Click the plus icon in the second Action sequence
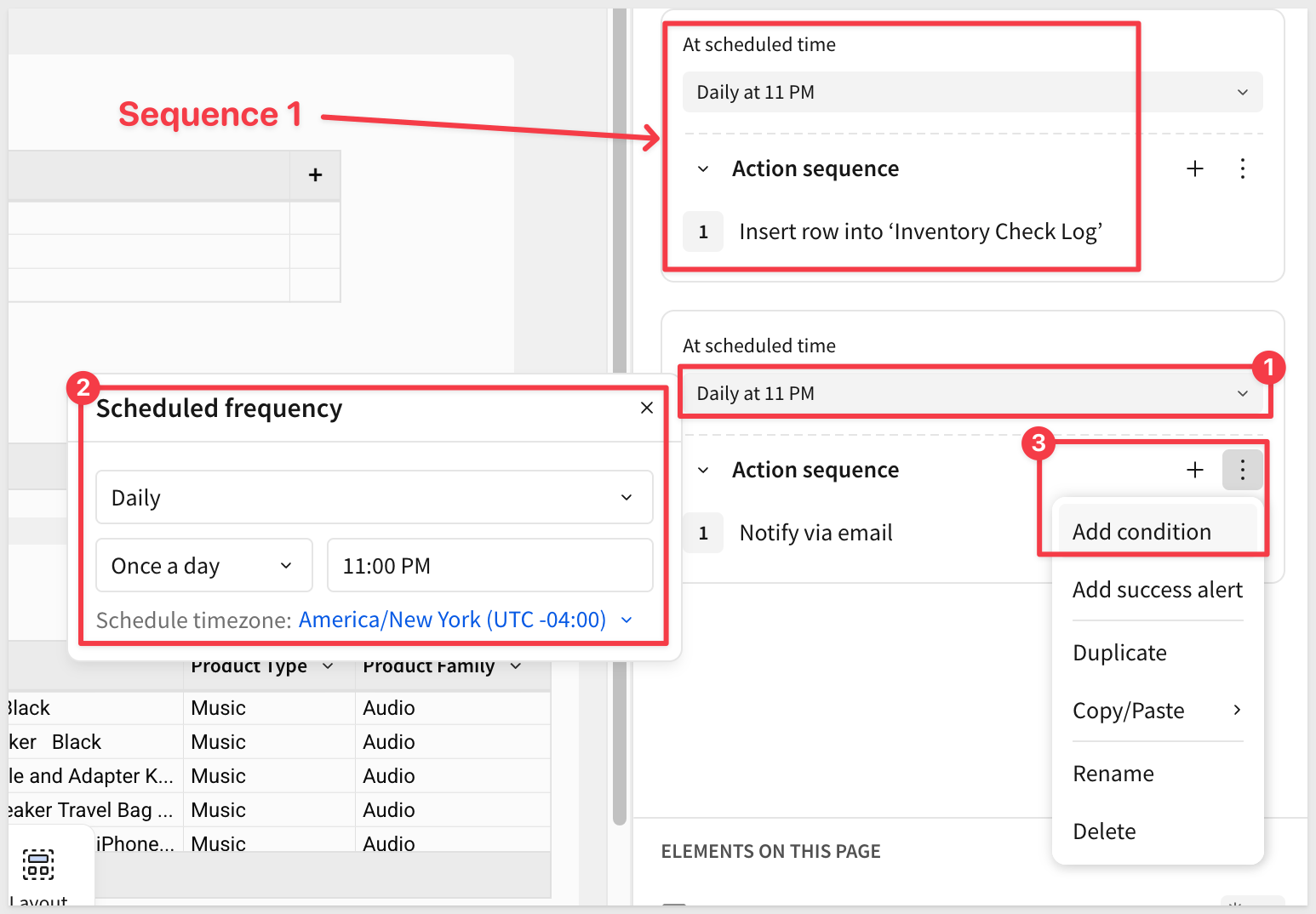Viewport: 1316px width, 914px height. pos(1195,470)
